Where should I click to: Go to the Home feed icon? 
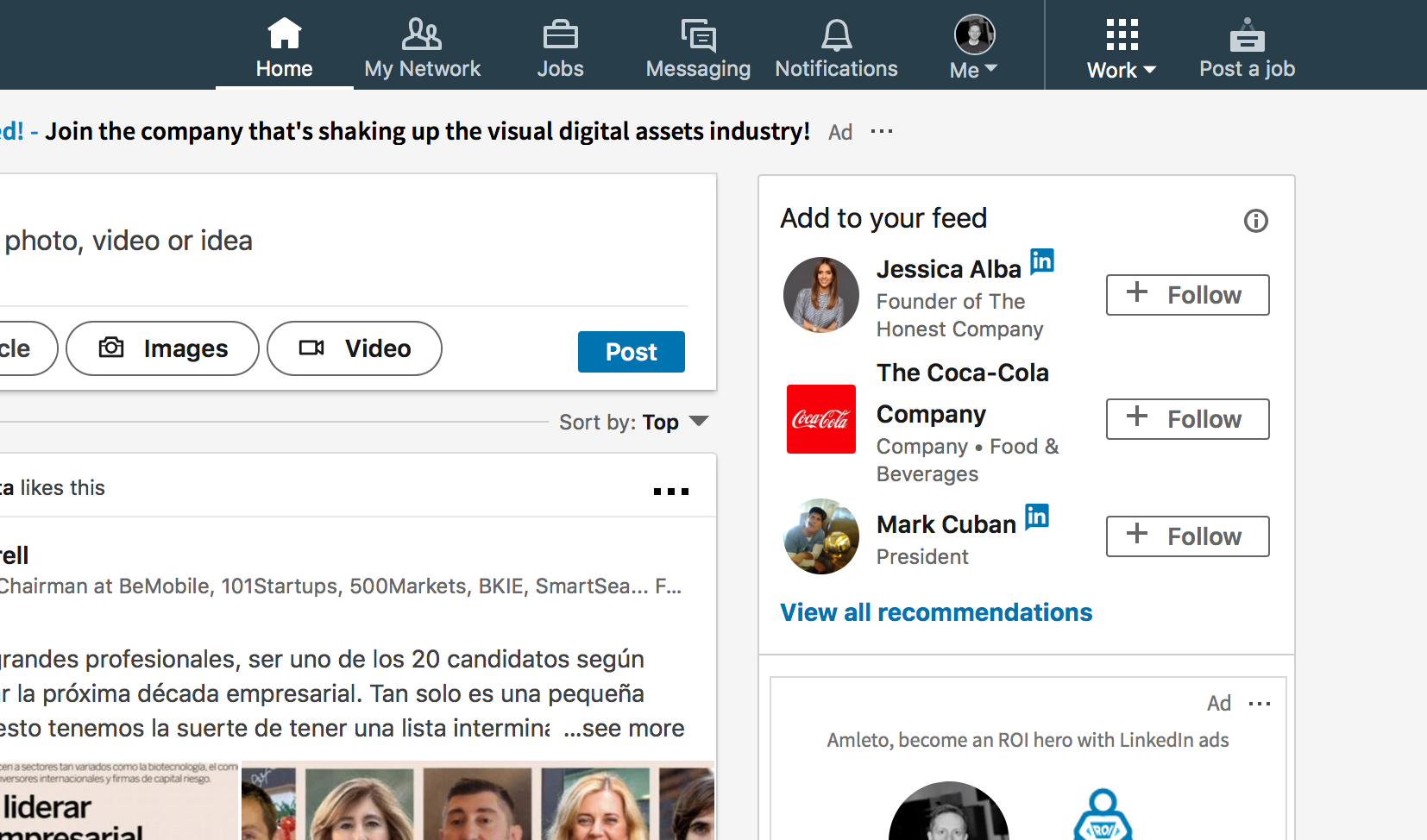click(x=284, y=34)
